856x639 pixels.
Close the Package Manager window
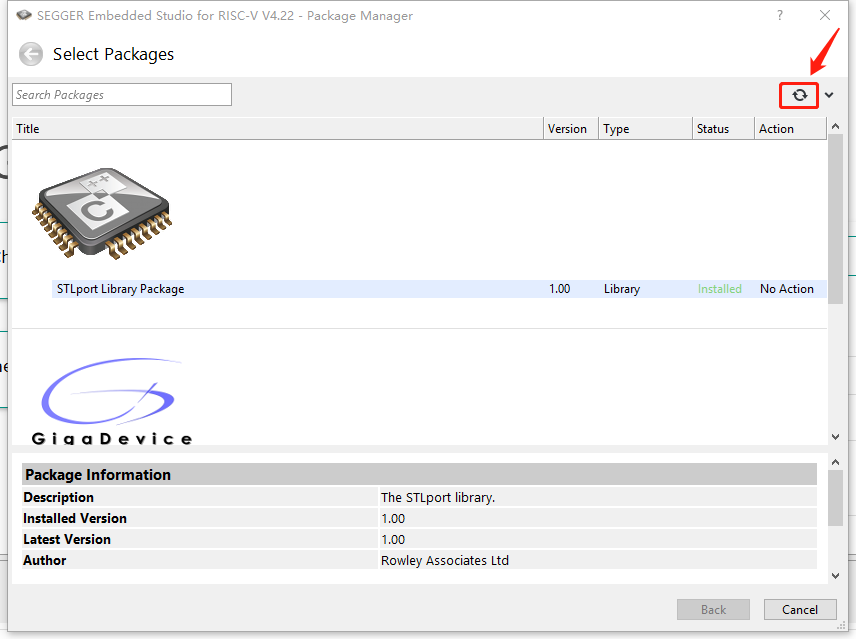[x=825, y=15]
